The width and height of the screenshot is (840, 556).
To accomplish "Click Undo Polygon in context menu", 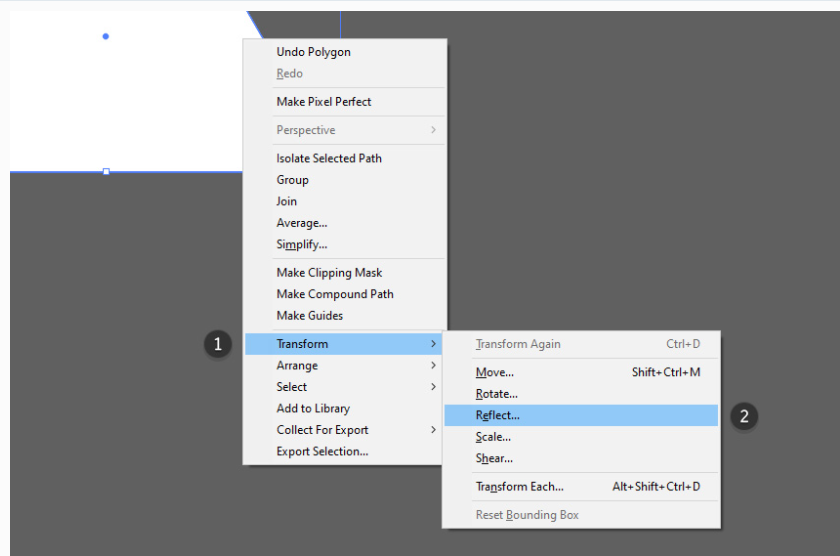I will 313,52.
